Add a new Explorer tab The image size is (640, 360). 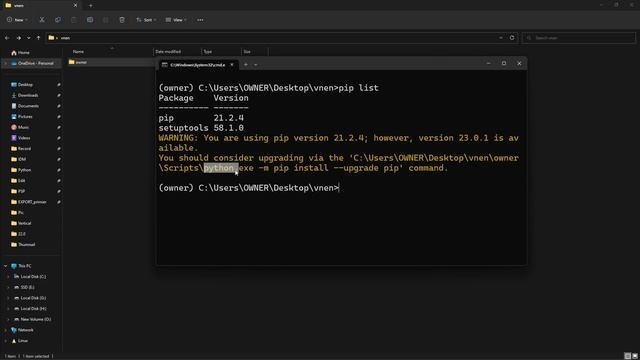(91, 6)
